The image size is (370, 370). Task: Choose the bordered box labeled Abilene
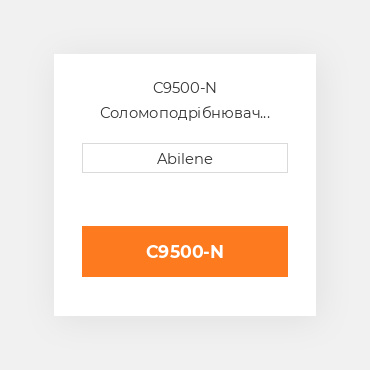(x=185, y=158)
